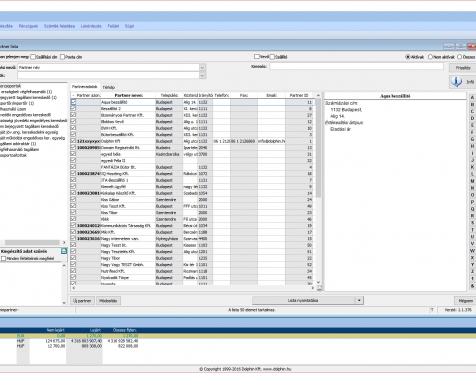Sort by the Email column header
Image resolution: width=476 pixels, height=373 pixels.
(x=271, y=95)
